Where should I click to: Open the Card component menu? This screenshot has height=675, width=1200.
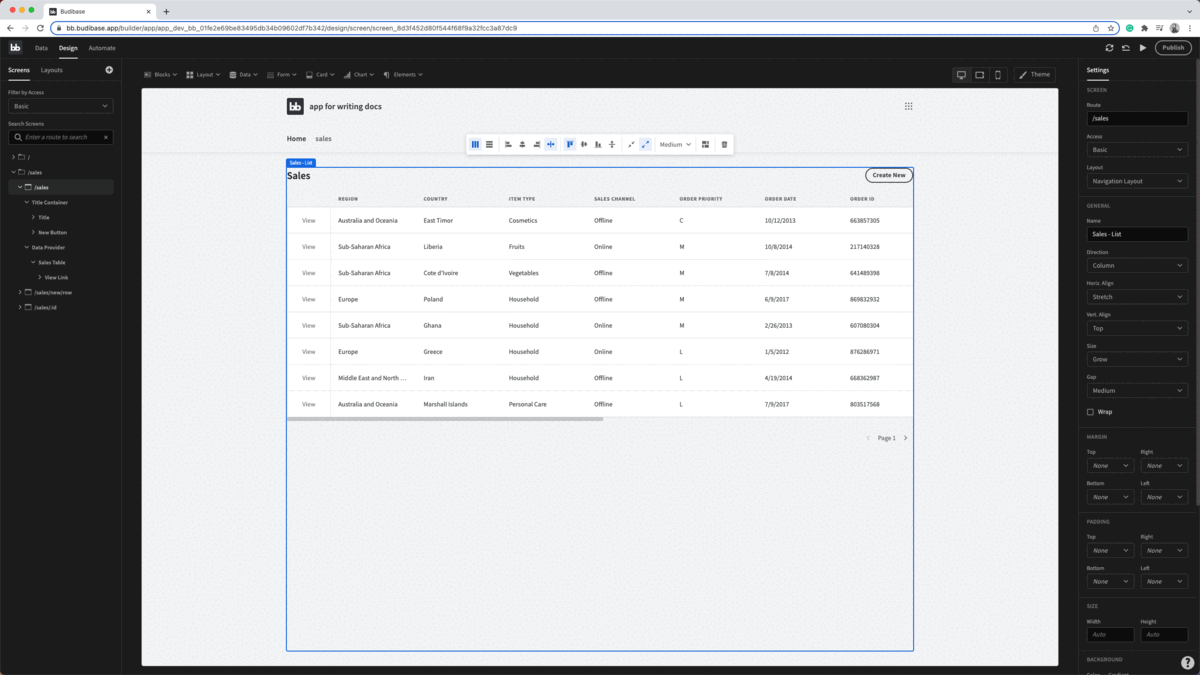319,75
